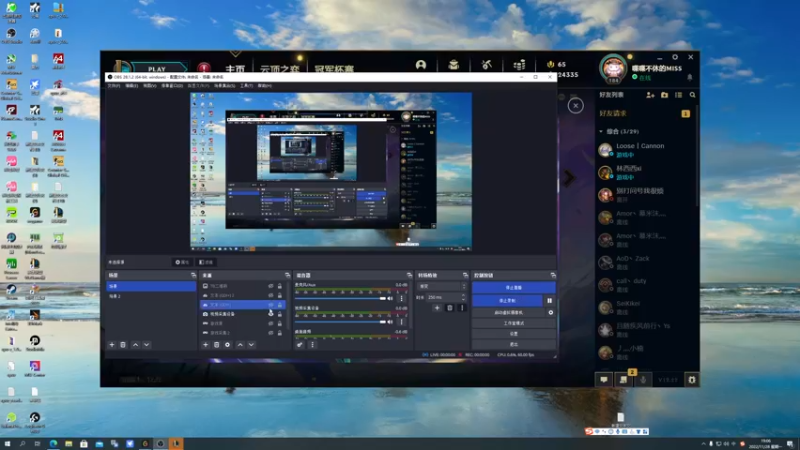Screen dimensions: 800x450
Task: Open the second menu in the OBS menu bar
Action: 132,86
